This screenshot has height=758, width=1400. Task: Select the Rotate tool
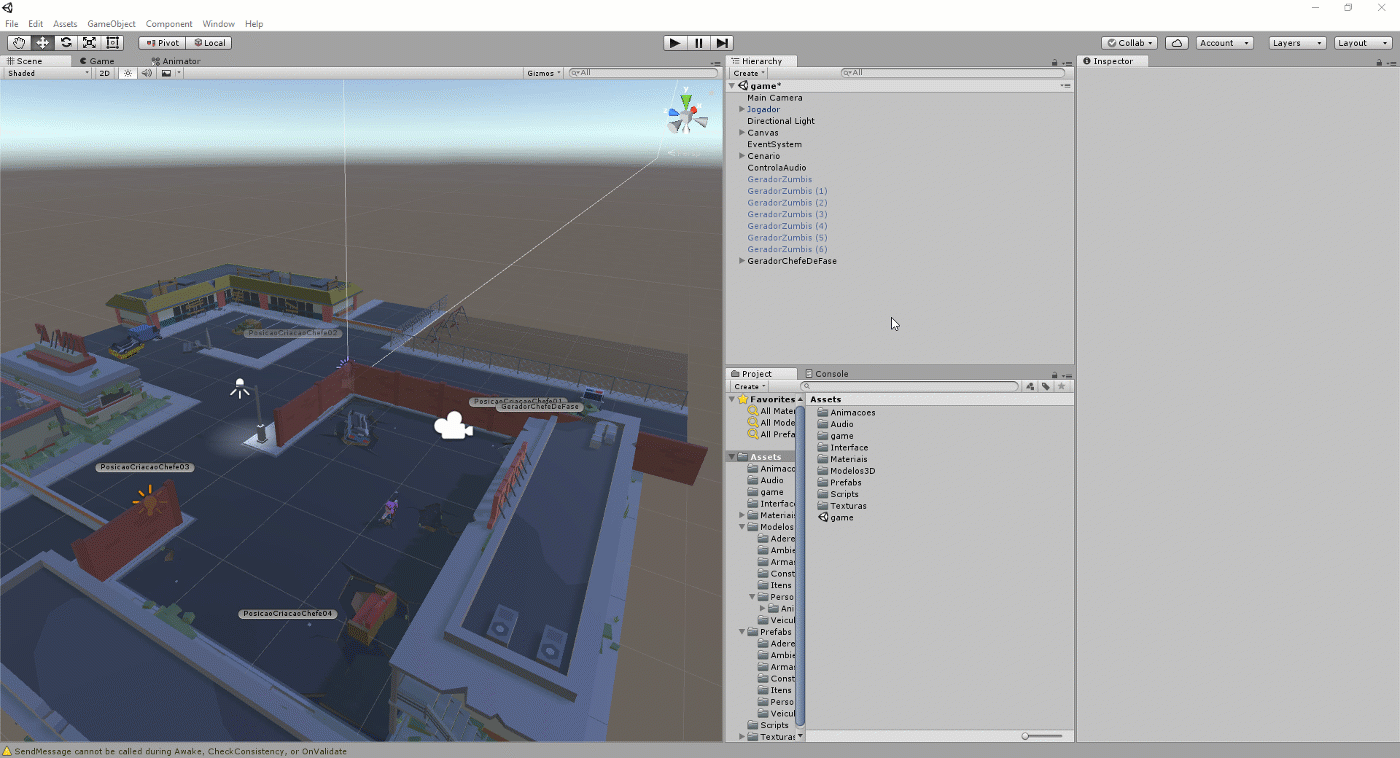pos(66,43)
